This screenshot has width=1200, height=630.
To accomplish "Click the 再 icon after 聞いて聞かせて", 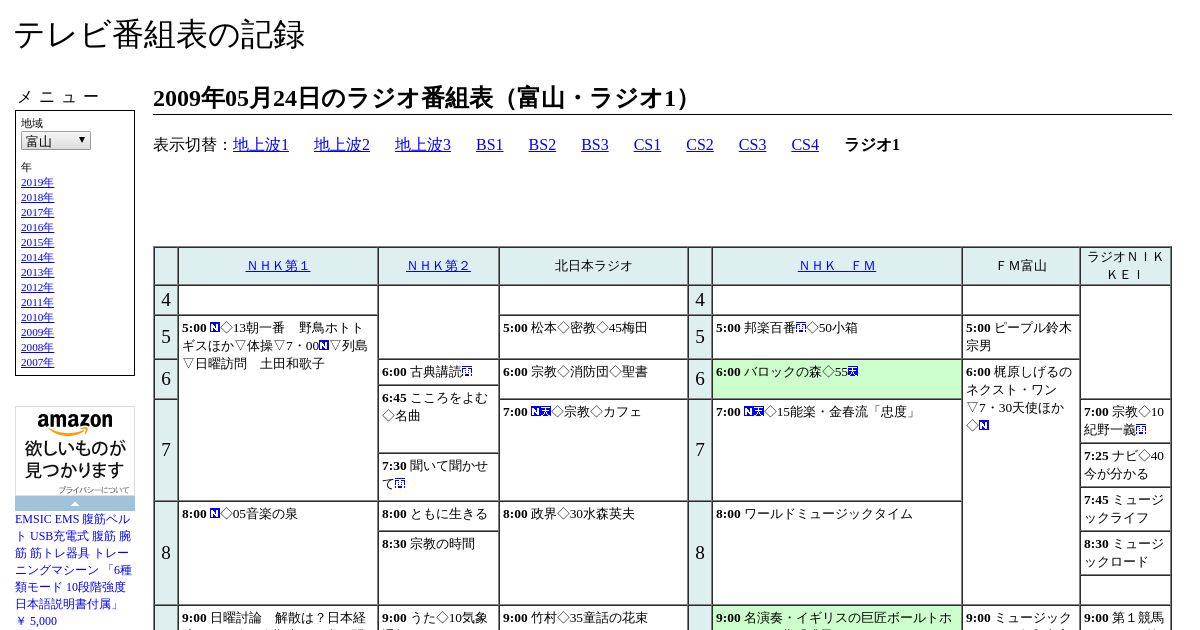I will pos(400,484).
